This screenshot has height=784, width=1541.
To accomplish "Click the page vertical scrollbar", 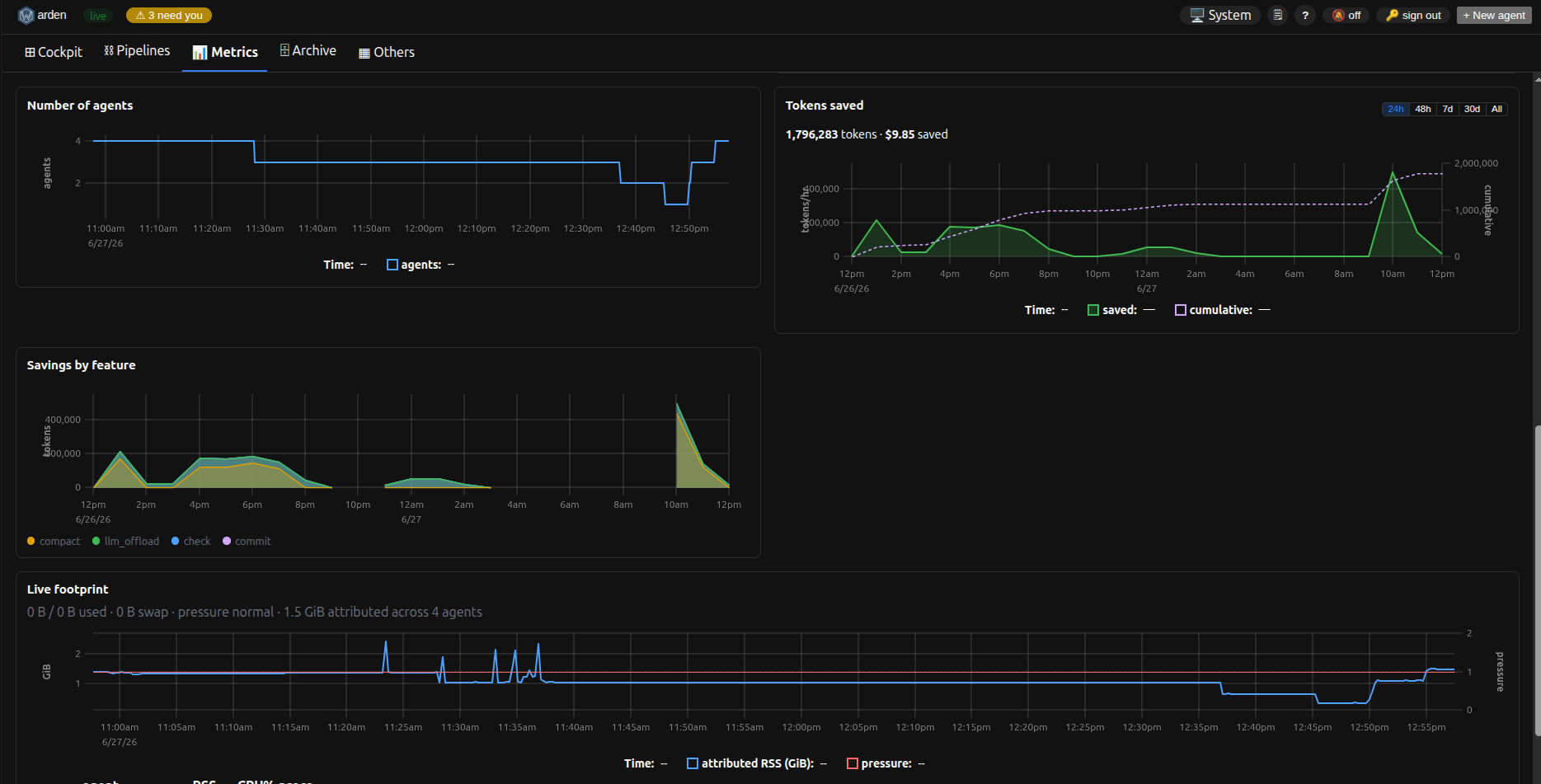I will click(1537, 581).
